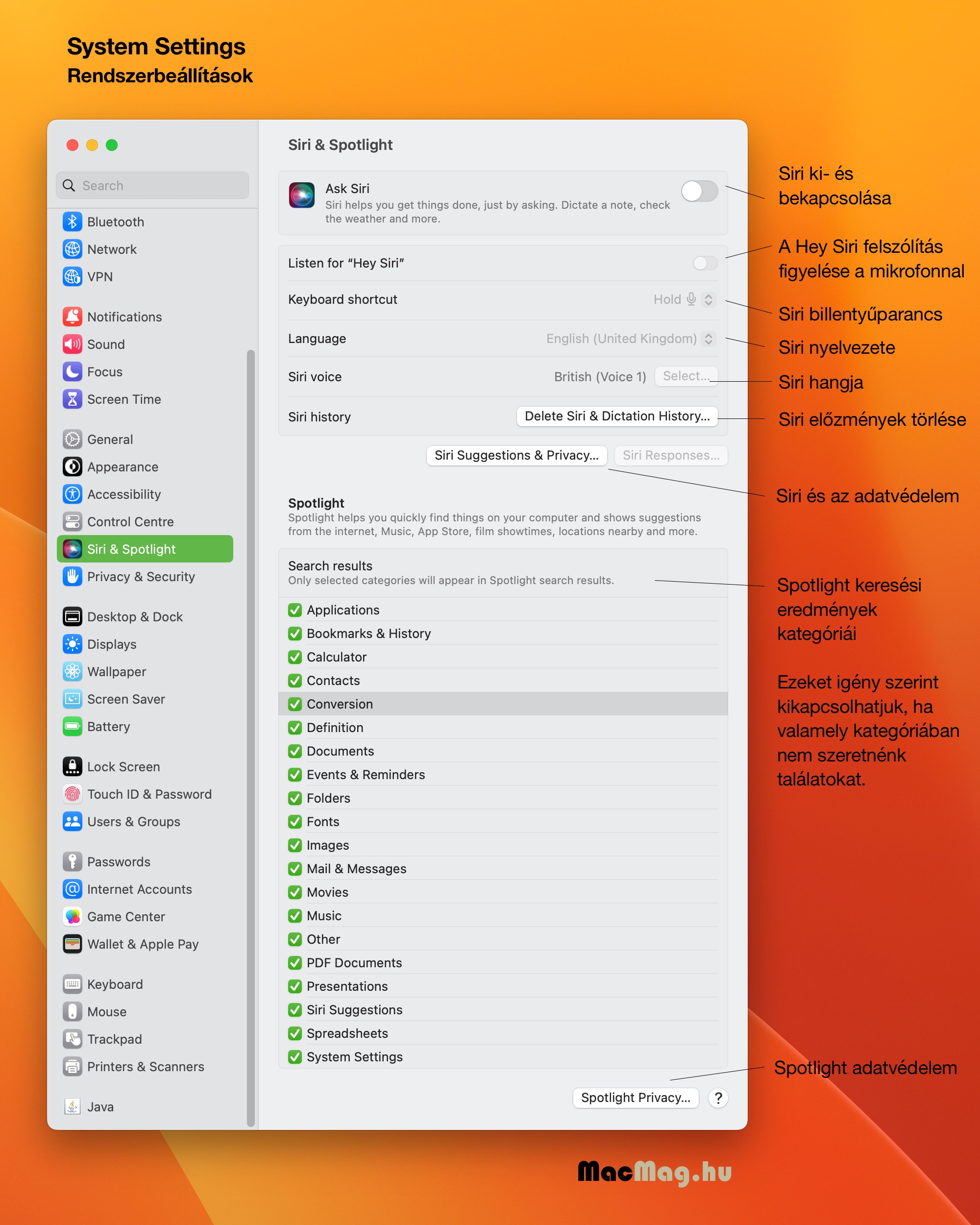Screen dimensions: 980x1225
Task: Click the General gear icon
Action: coord(72,439)
